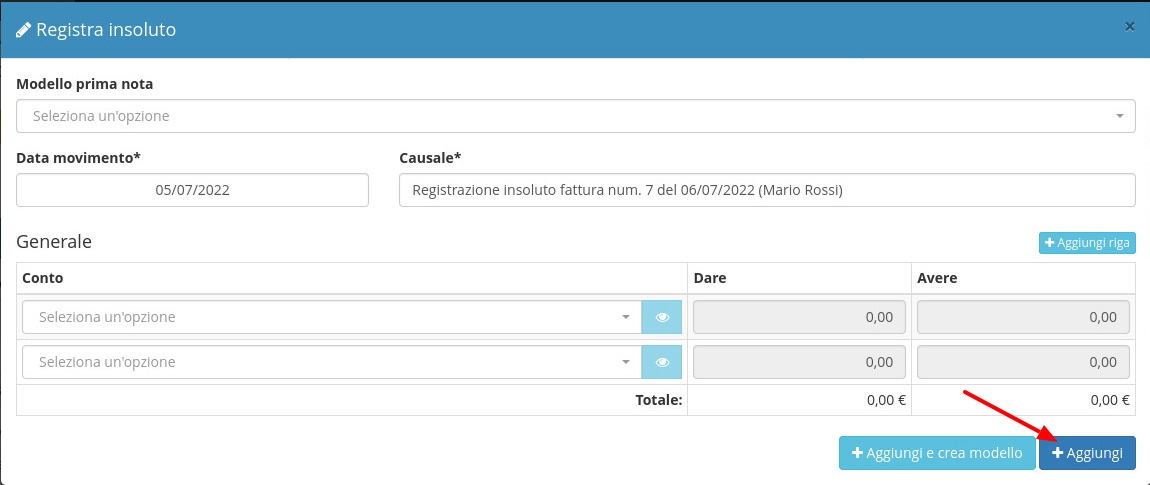Select the second row Dare amount field

799,362
